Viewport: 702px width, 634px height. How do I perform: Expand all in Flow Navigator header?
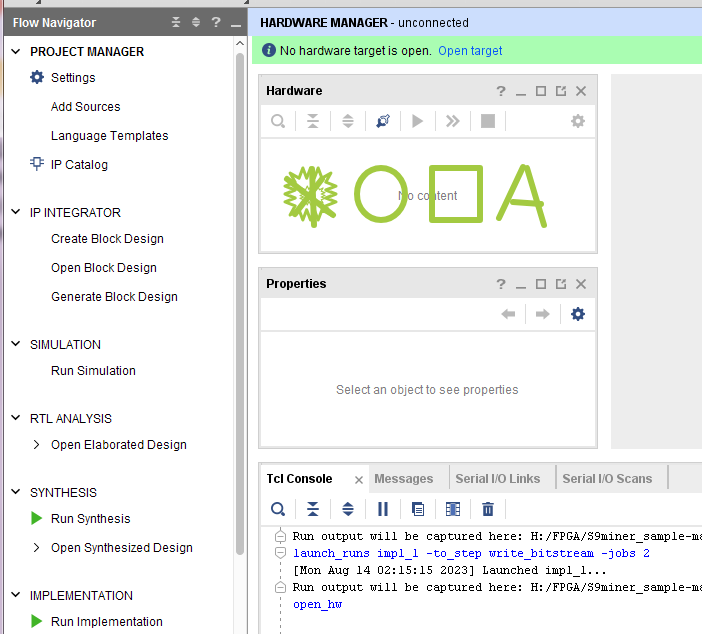[x=196, y=22]
